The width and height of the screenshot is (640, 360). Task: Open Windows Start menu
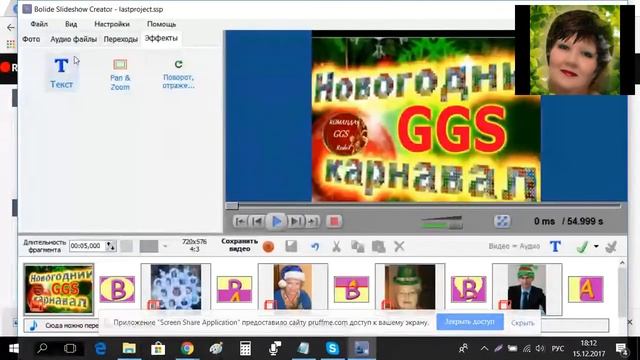tap(13, 349)
